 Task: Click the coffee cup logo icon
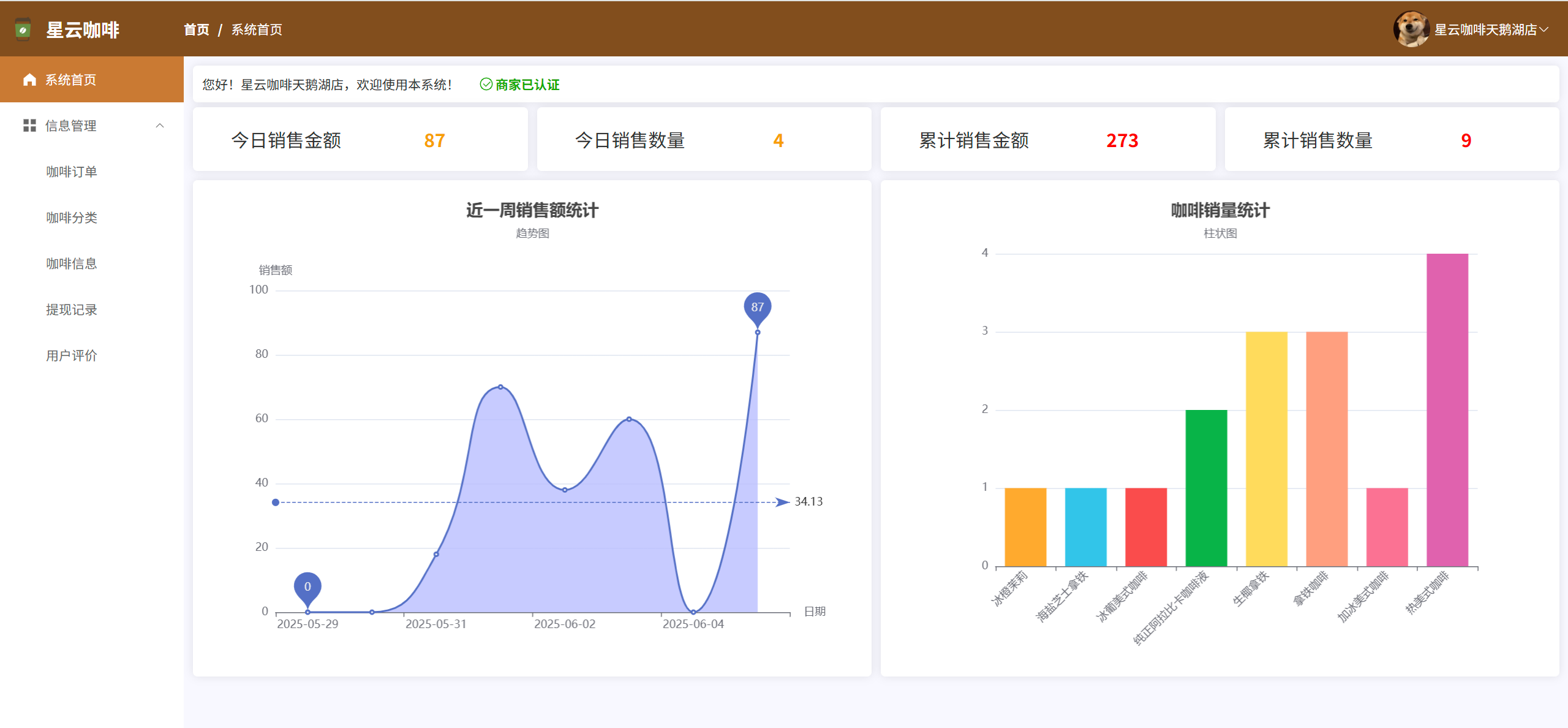coord(23,29)
